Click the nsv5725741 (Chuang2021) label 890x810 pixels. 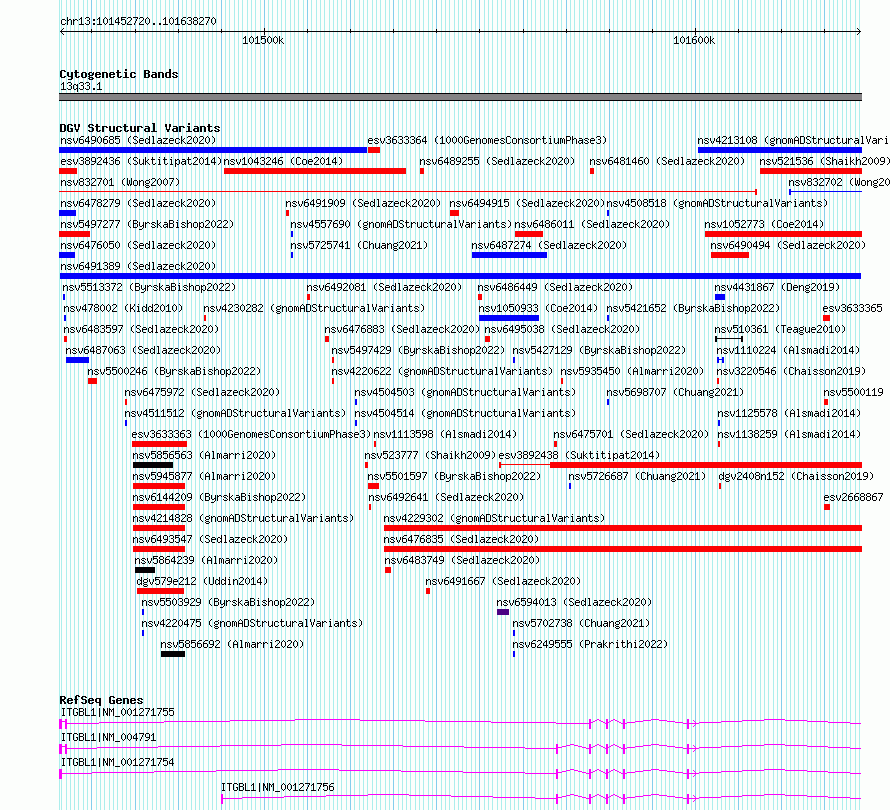point(359,245)
